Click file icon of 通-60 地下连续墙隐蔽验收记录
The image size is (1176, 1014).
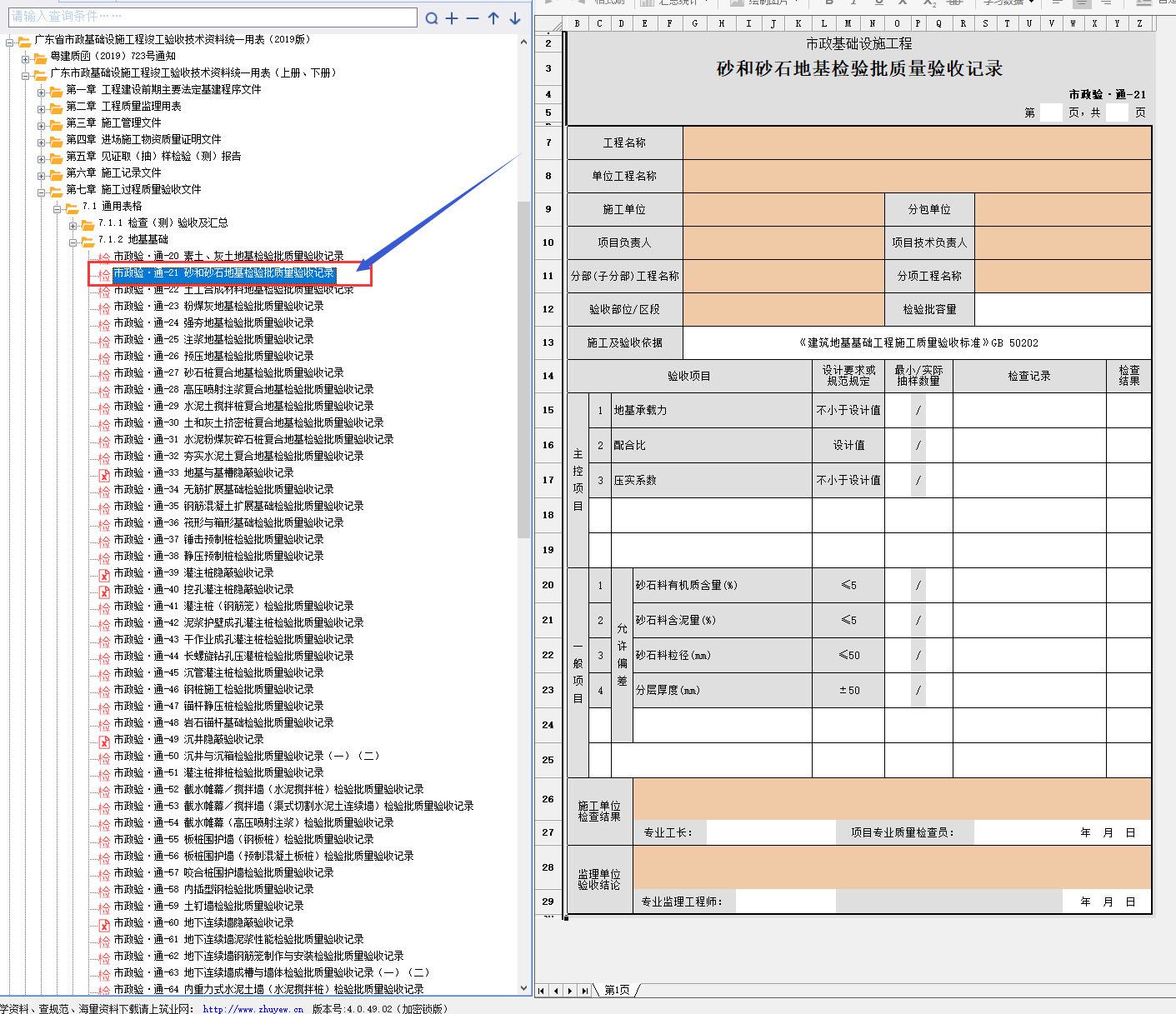104,924
